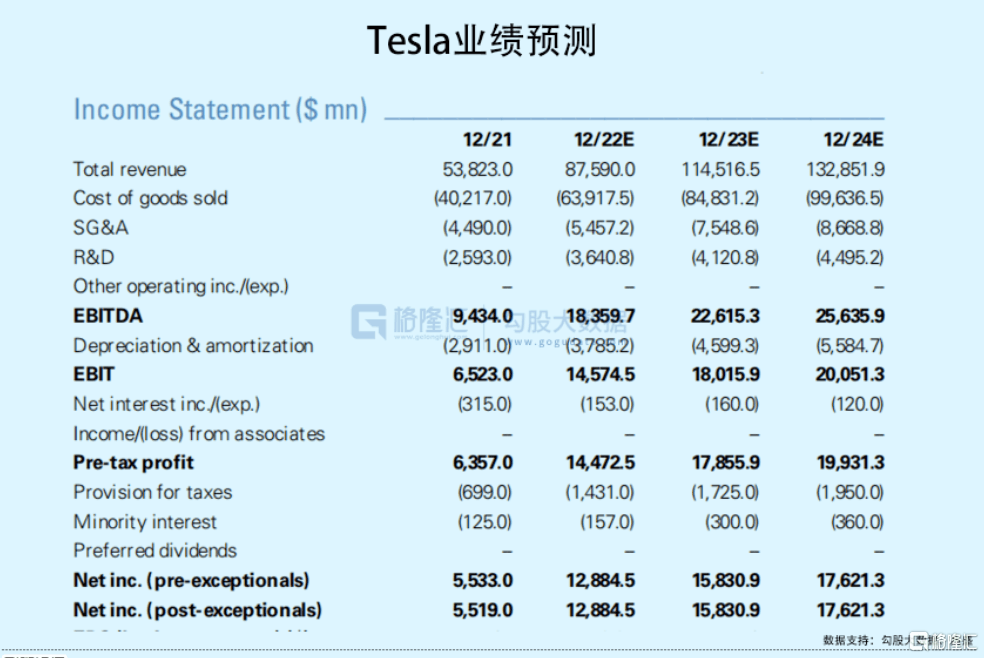The image size is (984, 658).
Task: Click the Cost of goods sold label
Action: click(x=151, y=198)
